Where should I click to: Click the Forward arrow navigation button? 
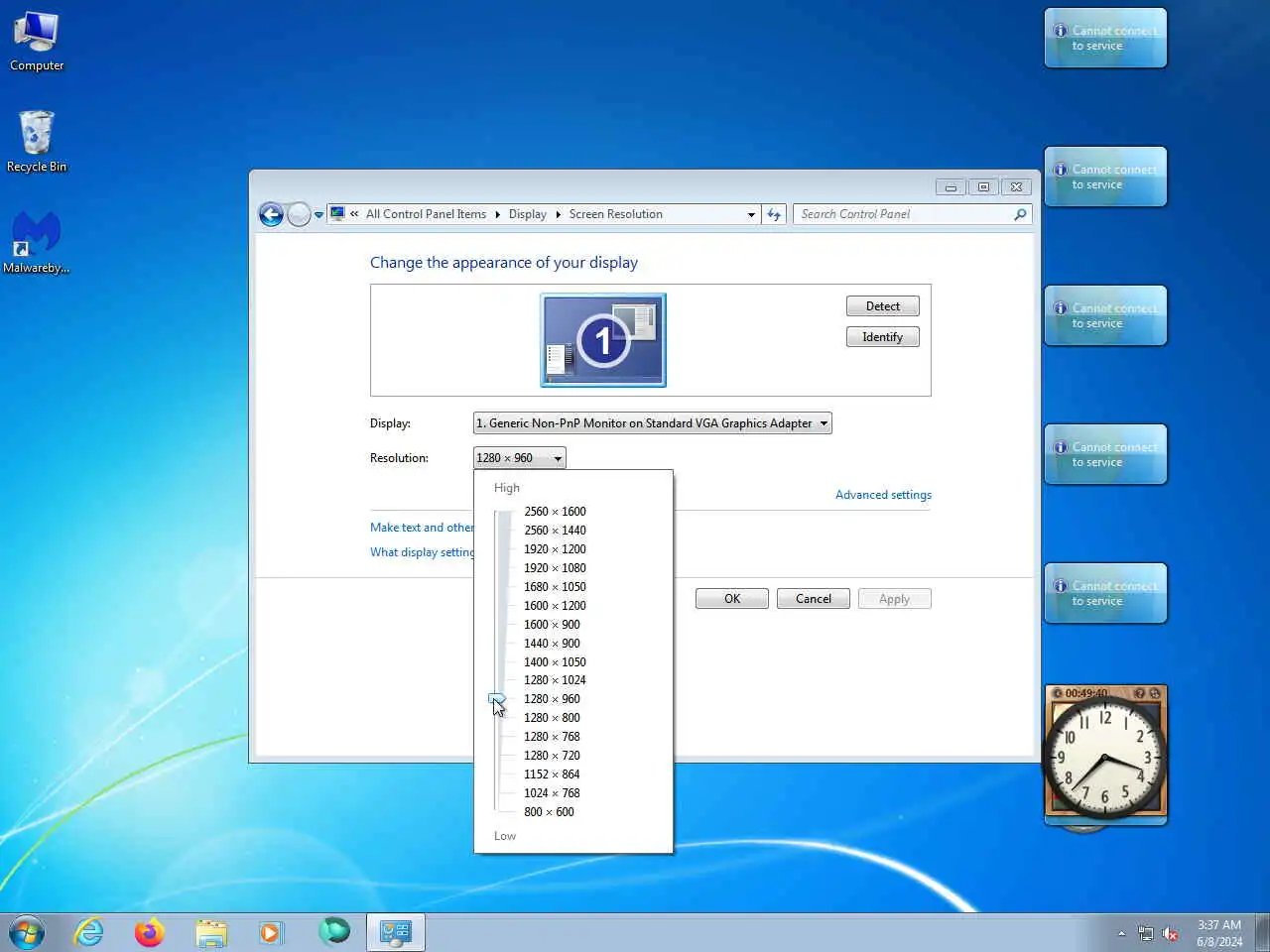(x=299, y=214)
